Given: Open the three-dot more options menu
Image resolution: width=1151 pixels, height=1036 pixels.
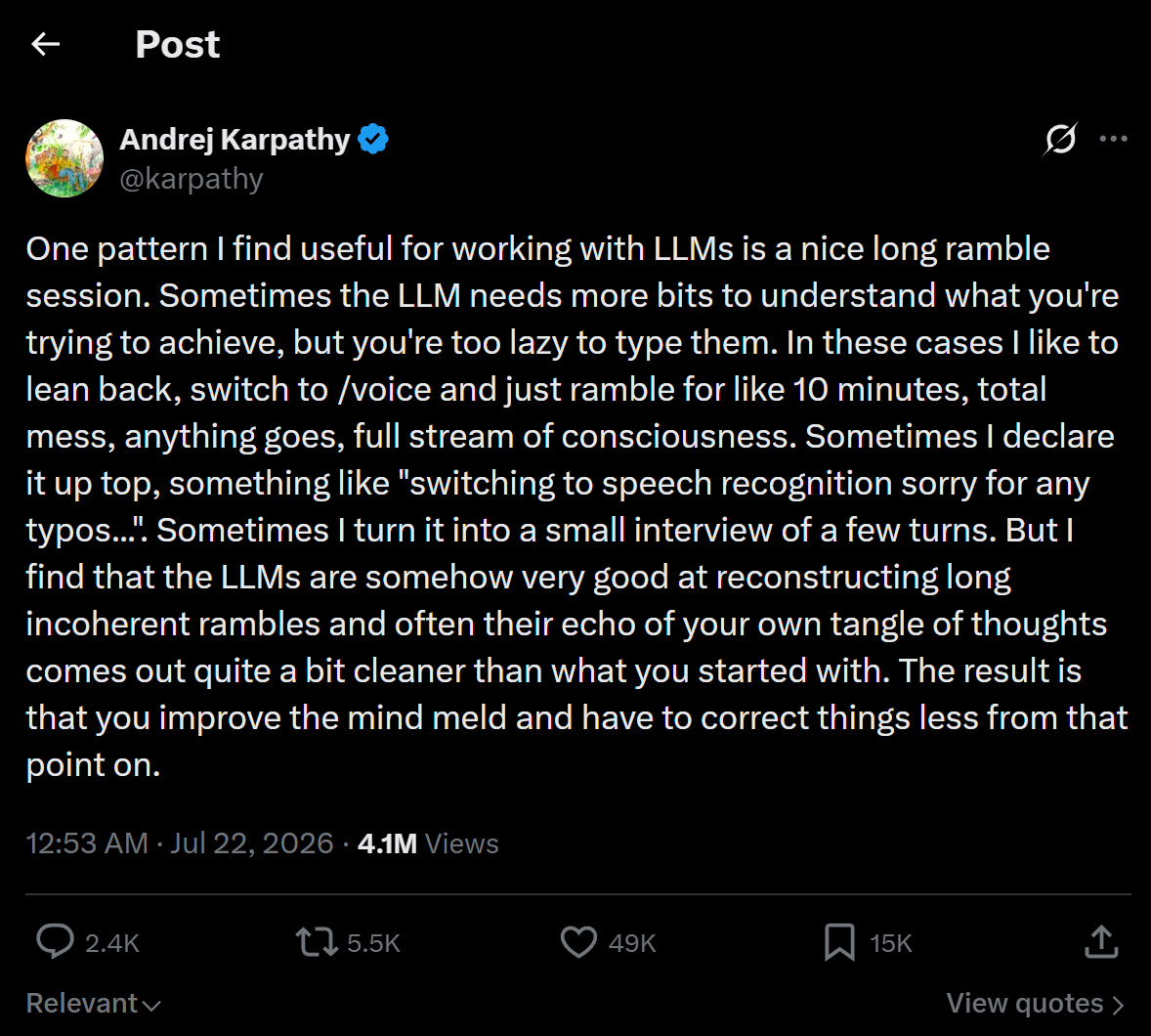Looking at the screenshot, I should click(1113, 139).
